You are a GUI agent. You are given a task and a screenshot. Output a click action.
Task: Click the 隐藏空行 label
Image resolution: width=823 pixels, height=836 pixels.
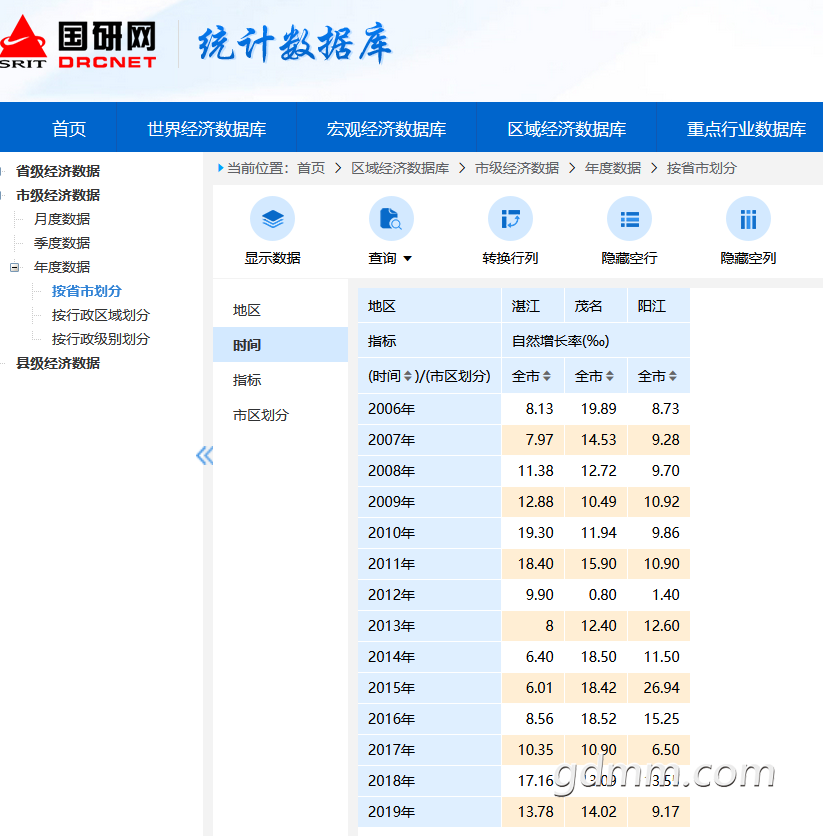[x=630, y=258]
